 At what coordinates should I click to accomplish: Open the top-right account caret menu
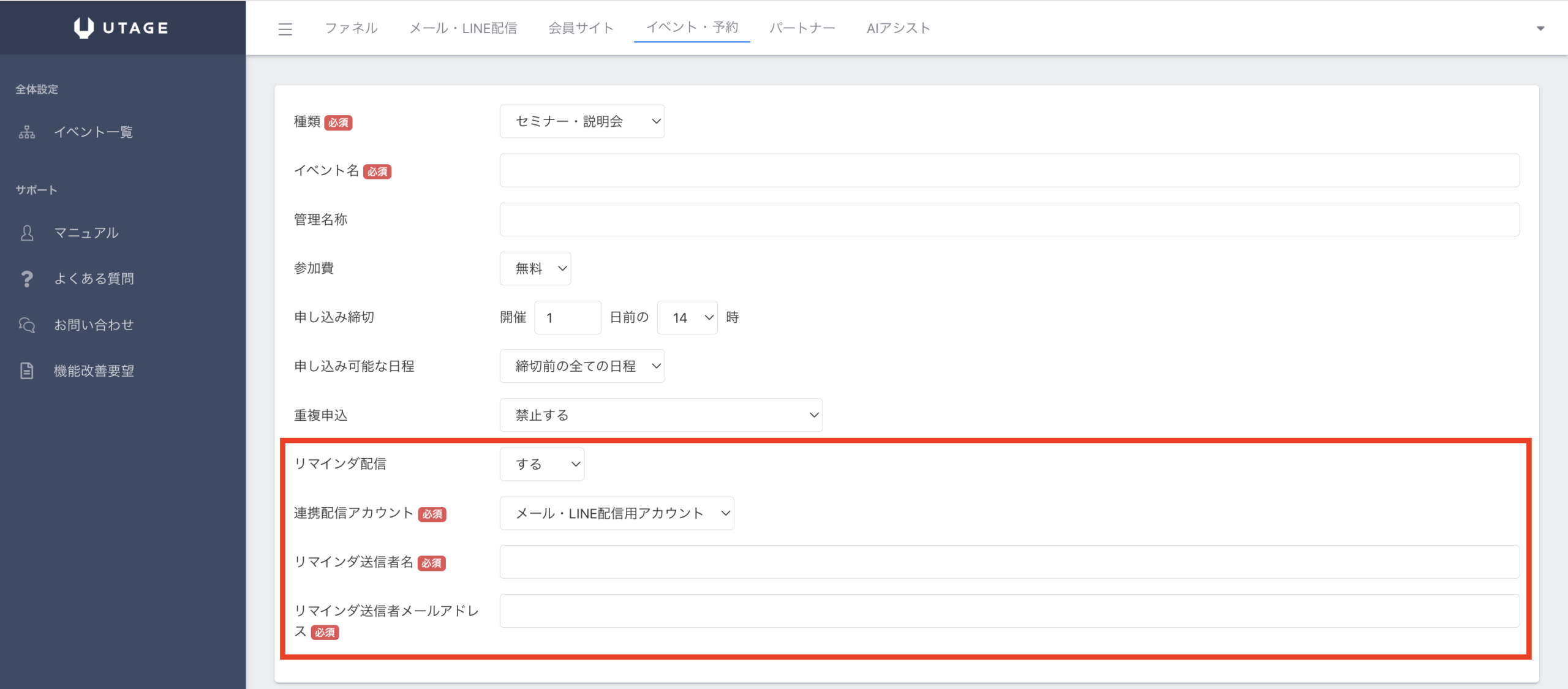pyautogui.click(x=1540, y=28)
